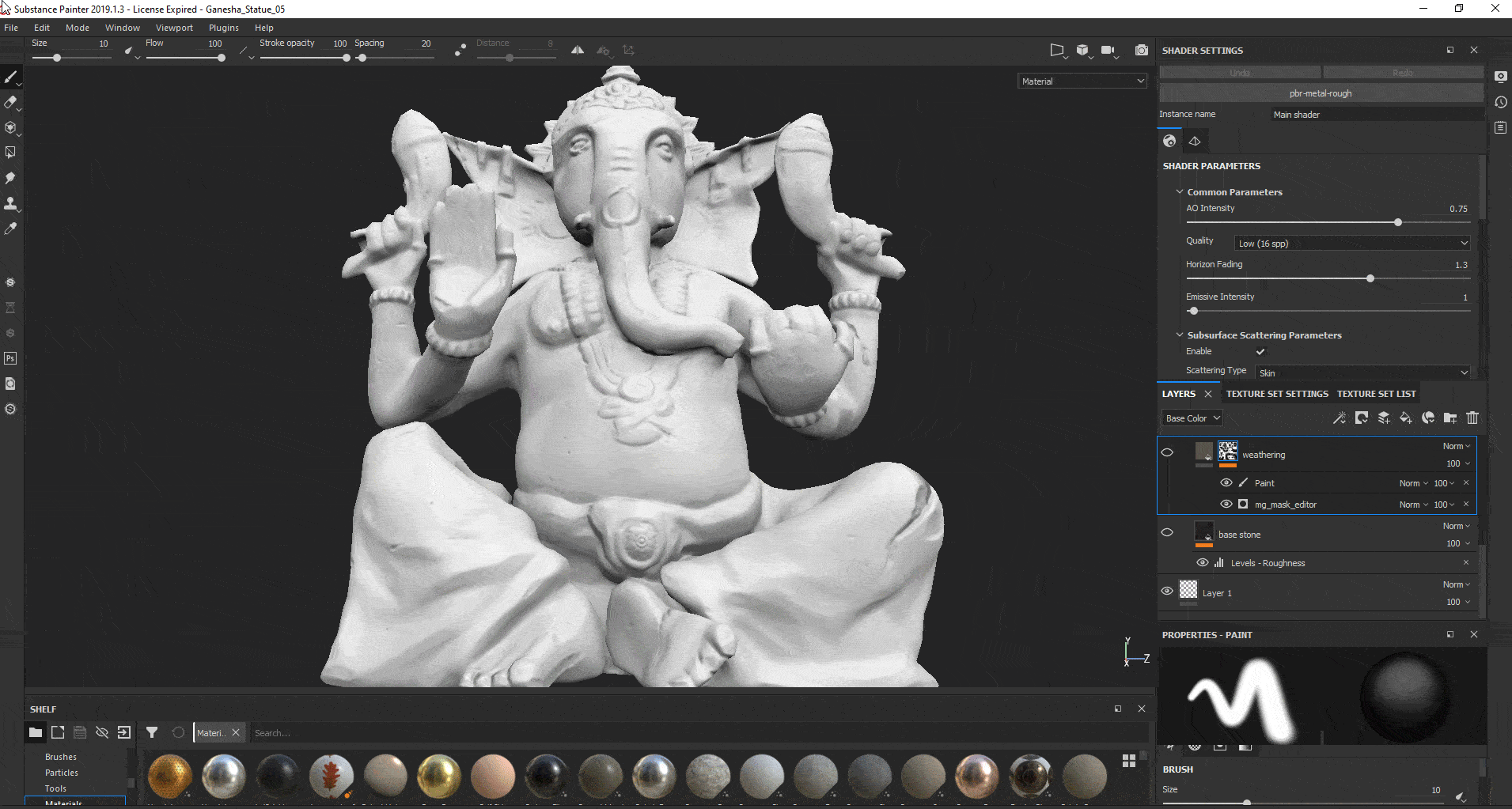Pick color with Material Picker tool

11,229
